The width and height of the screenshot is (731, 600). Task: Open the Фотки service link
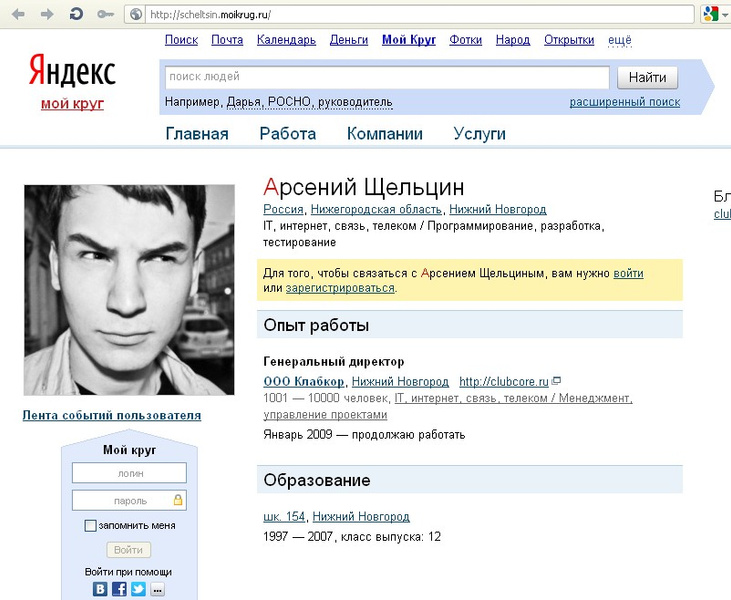click(x=465, y=40)
